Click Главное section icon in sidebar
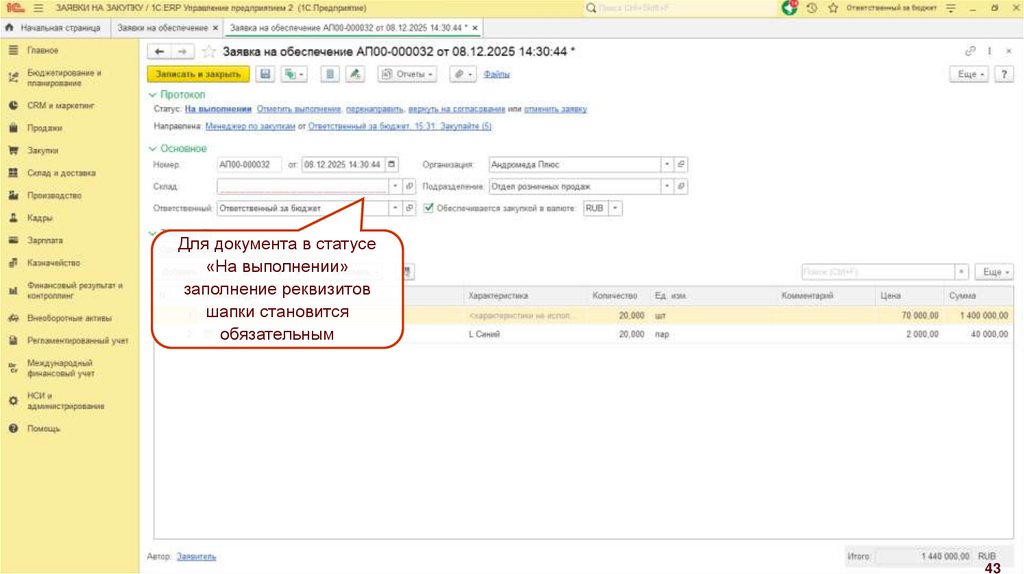Screen dimensions: 1024x574 [13, 50]
